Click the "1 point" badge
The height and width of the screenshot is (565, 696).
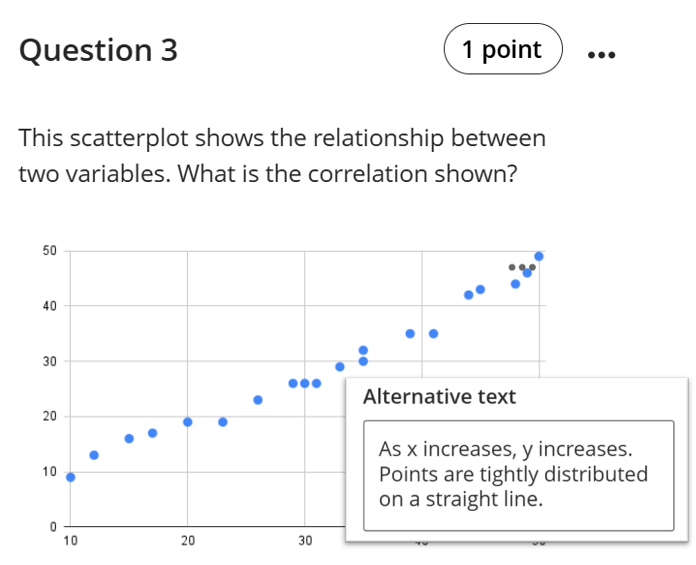point(502,50)
